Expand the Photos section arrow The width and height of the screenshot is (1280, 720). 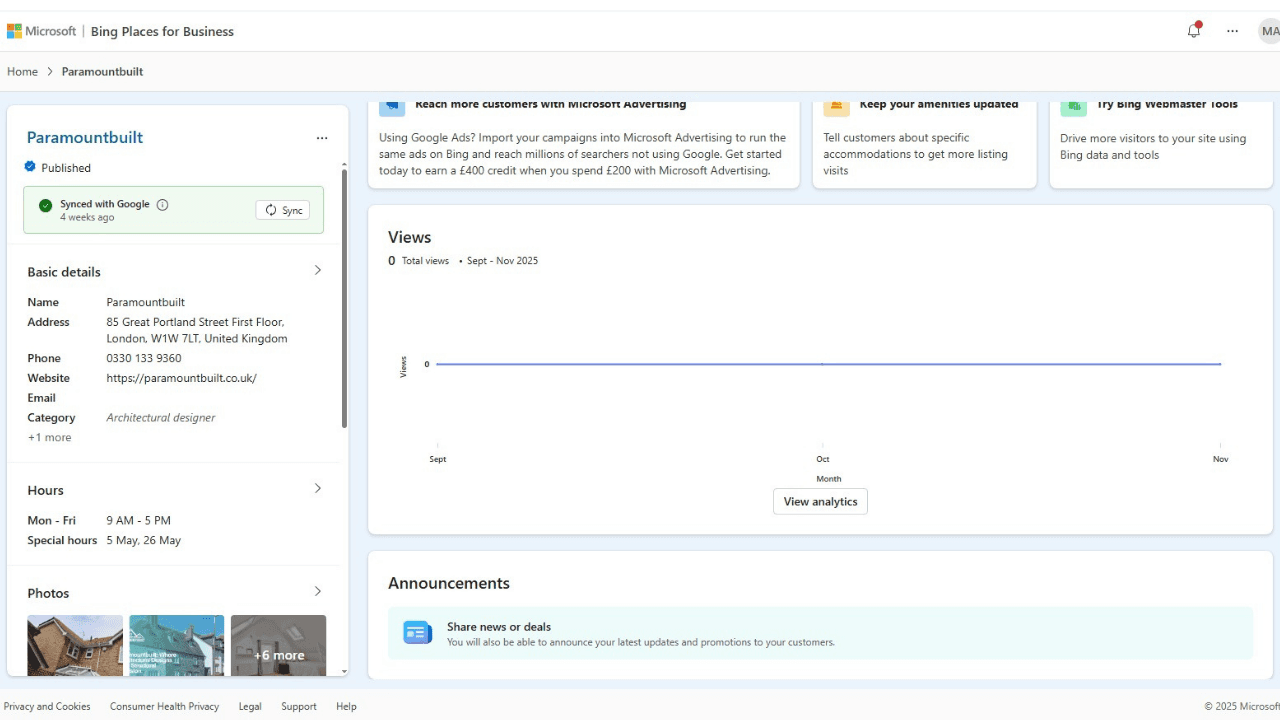tap(318, 591)
